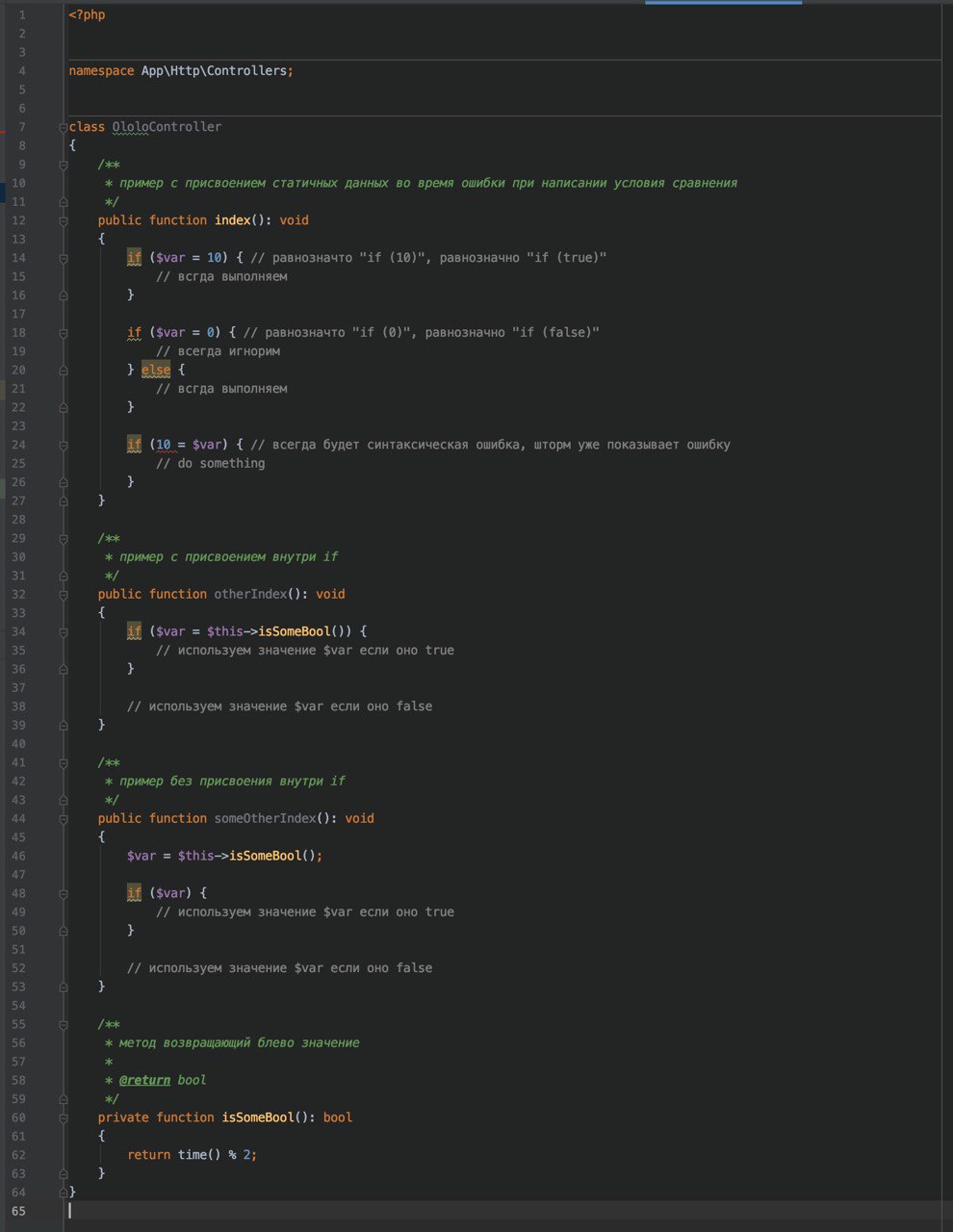Click line number 28 in the gutter

click(x=19, y=520)
